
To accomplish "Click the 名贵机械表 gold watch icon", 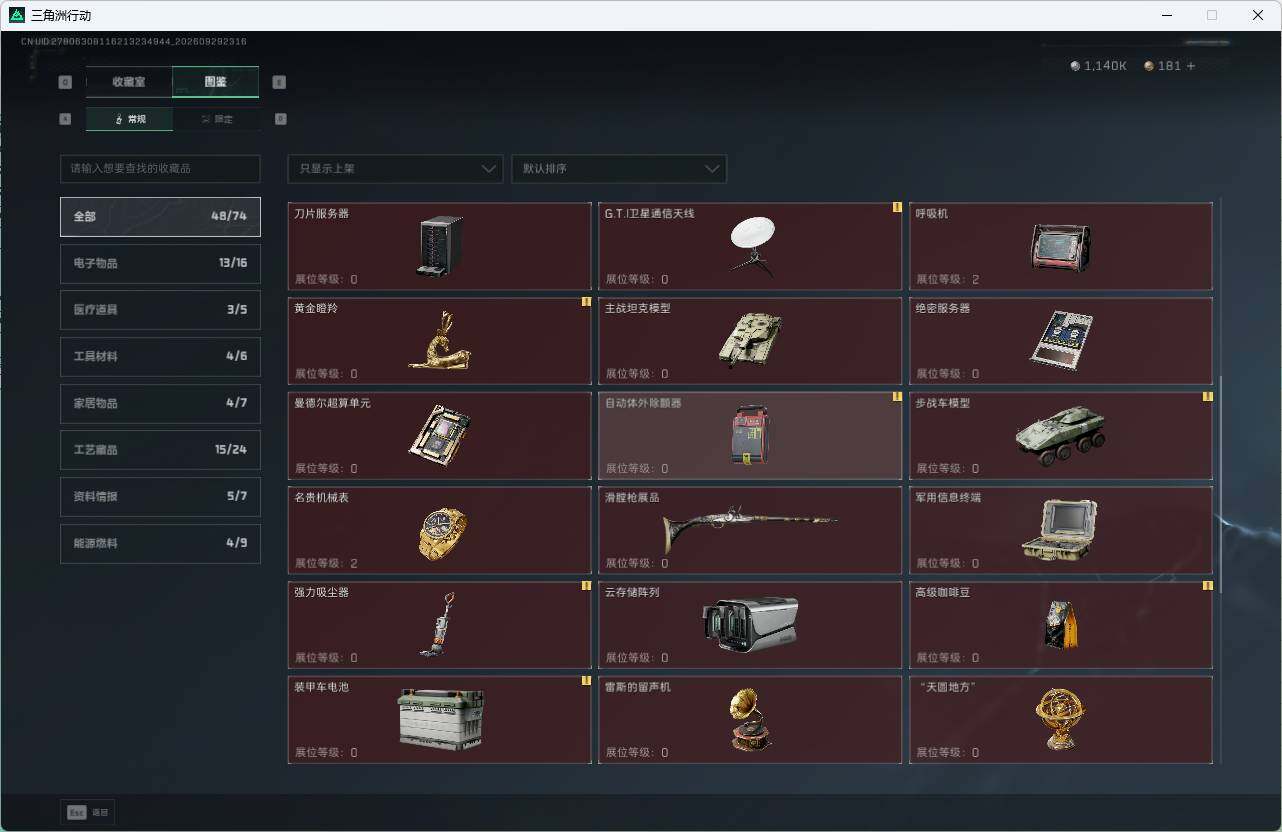I will (442, 534).
